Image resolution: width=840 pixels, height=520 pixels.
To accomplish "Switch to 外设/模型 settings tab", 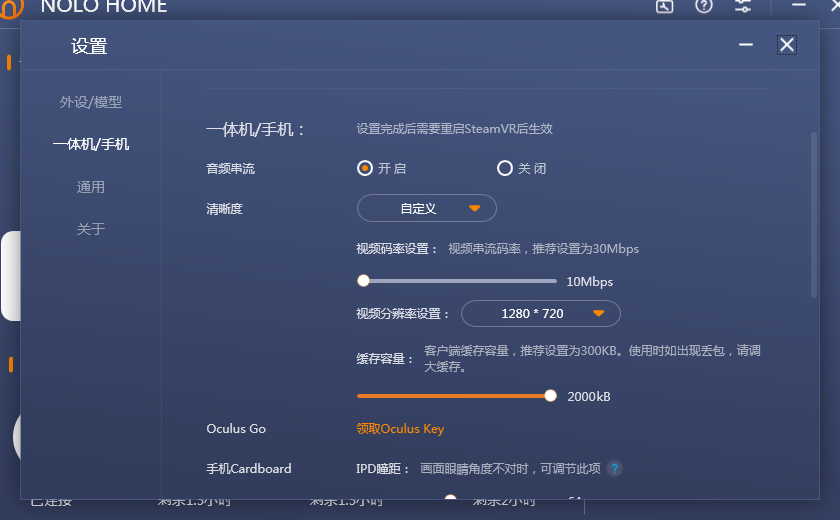I will [x=91, y=102].
